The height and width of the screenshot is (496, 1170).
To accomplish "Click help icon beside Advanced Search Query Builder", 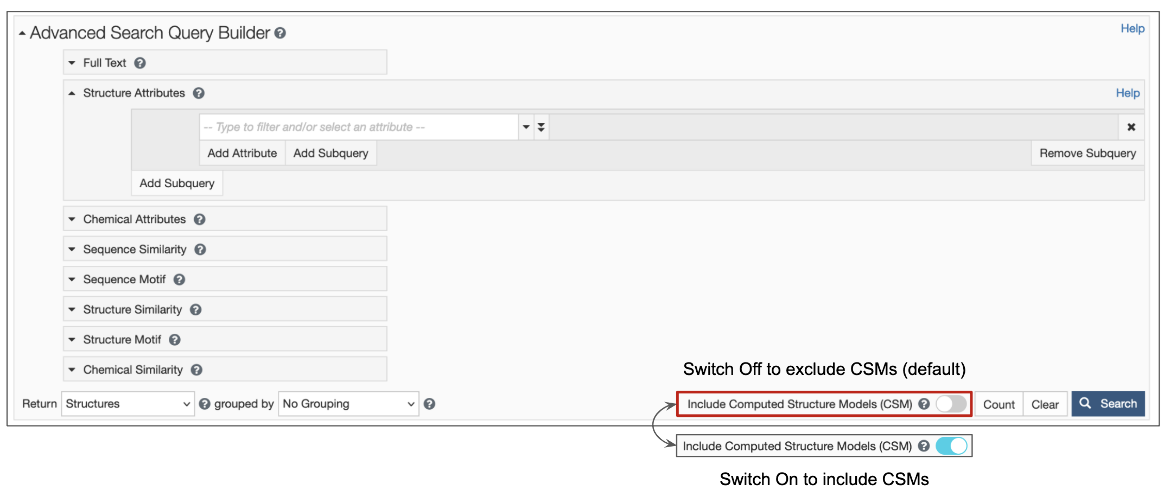I will tap(280, 33).
